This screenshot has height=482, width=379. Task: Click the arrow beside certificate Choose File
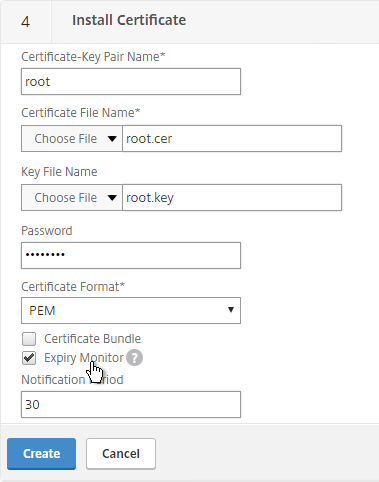(112, 139)
